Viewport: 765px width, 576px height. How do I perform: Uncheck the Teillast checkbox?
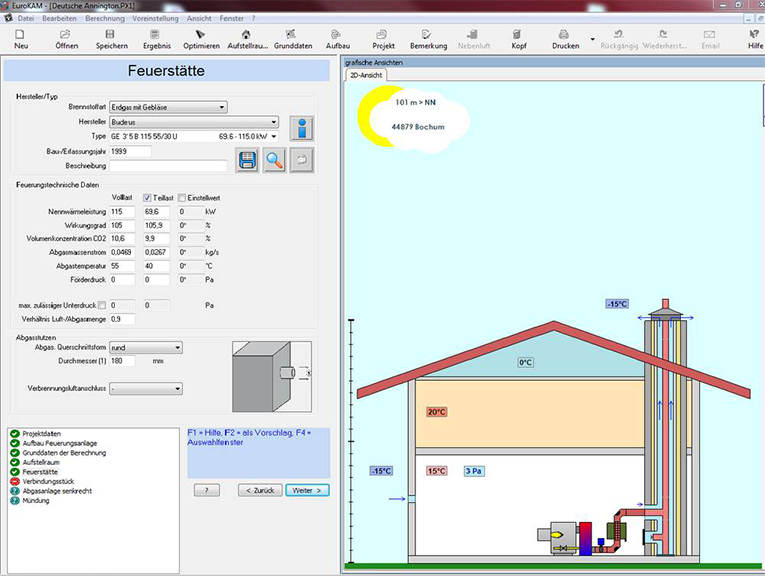148,198
